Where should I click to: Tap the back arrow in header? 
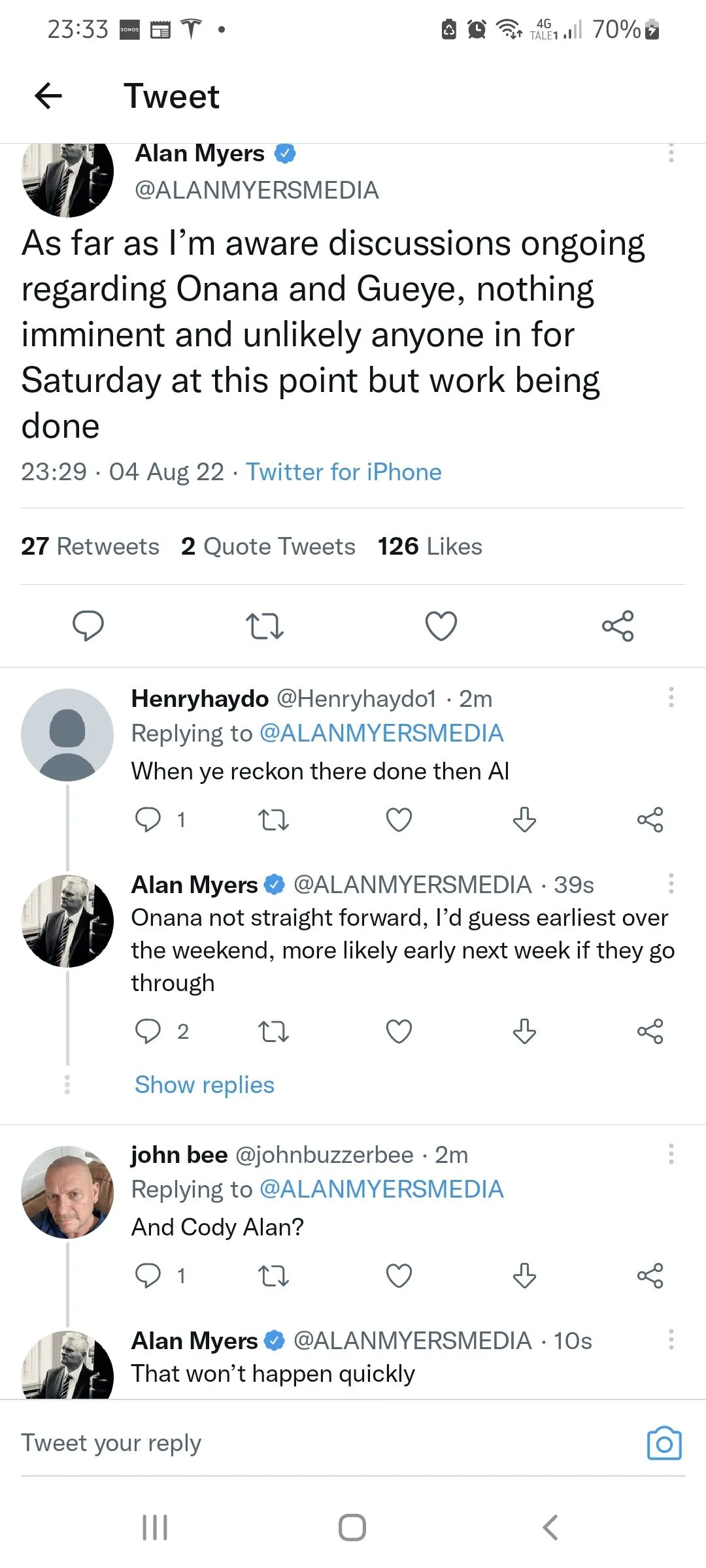[48, 96]
